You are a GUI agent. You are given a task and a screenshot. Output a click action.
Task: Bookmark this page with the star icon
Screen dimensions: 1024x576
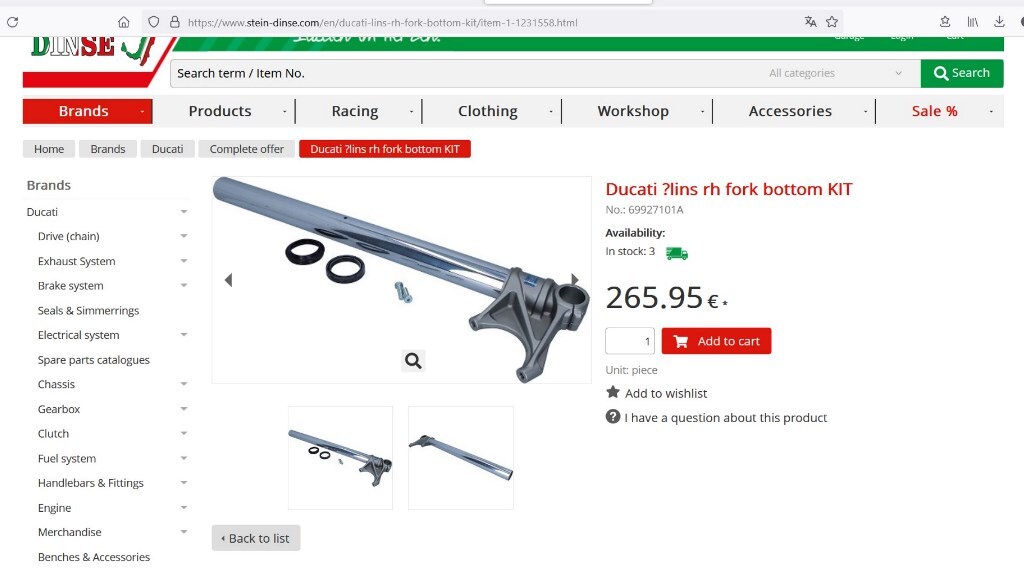pos(831,22)
